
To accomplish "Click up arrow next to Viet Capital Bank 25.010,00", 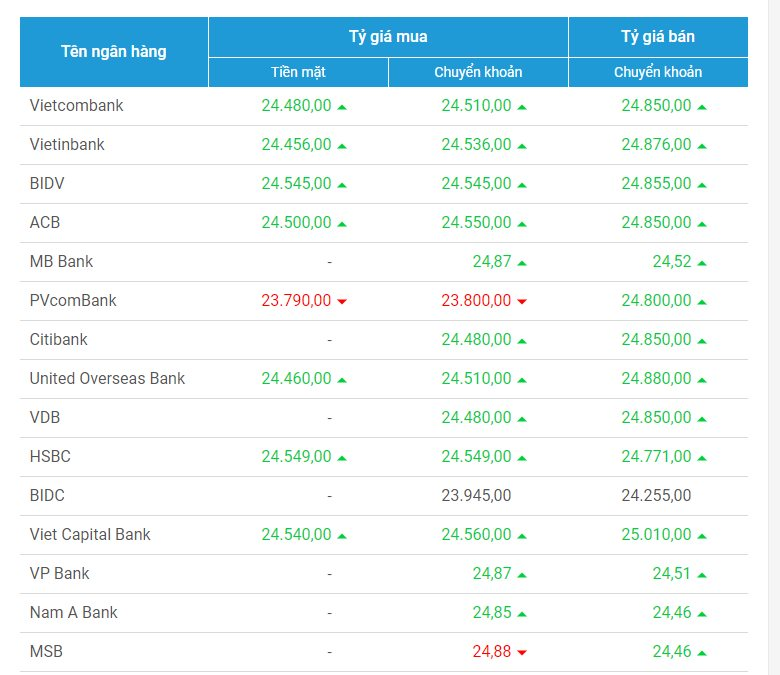I will pyautogui.click(x=702, y=535).
